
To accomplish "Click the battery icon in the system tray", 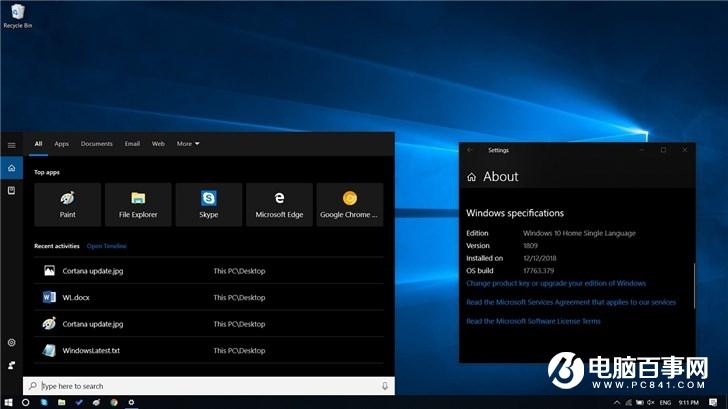I will click(x=640, y=403).
